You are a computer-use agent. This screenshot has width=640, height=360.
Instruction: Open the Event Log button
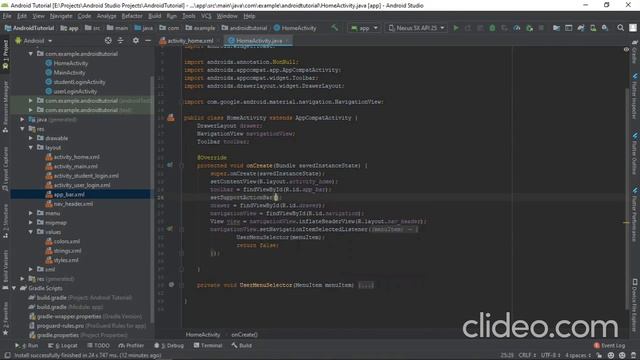tap(609, 346)
